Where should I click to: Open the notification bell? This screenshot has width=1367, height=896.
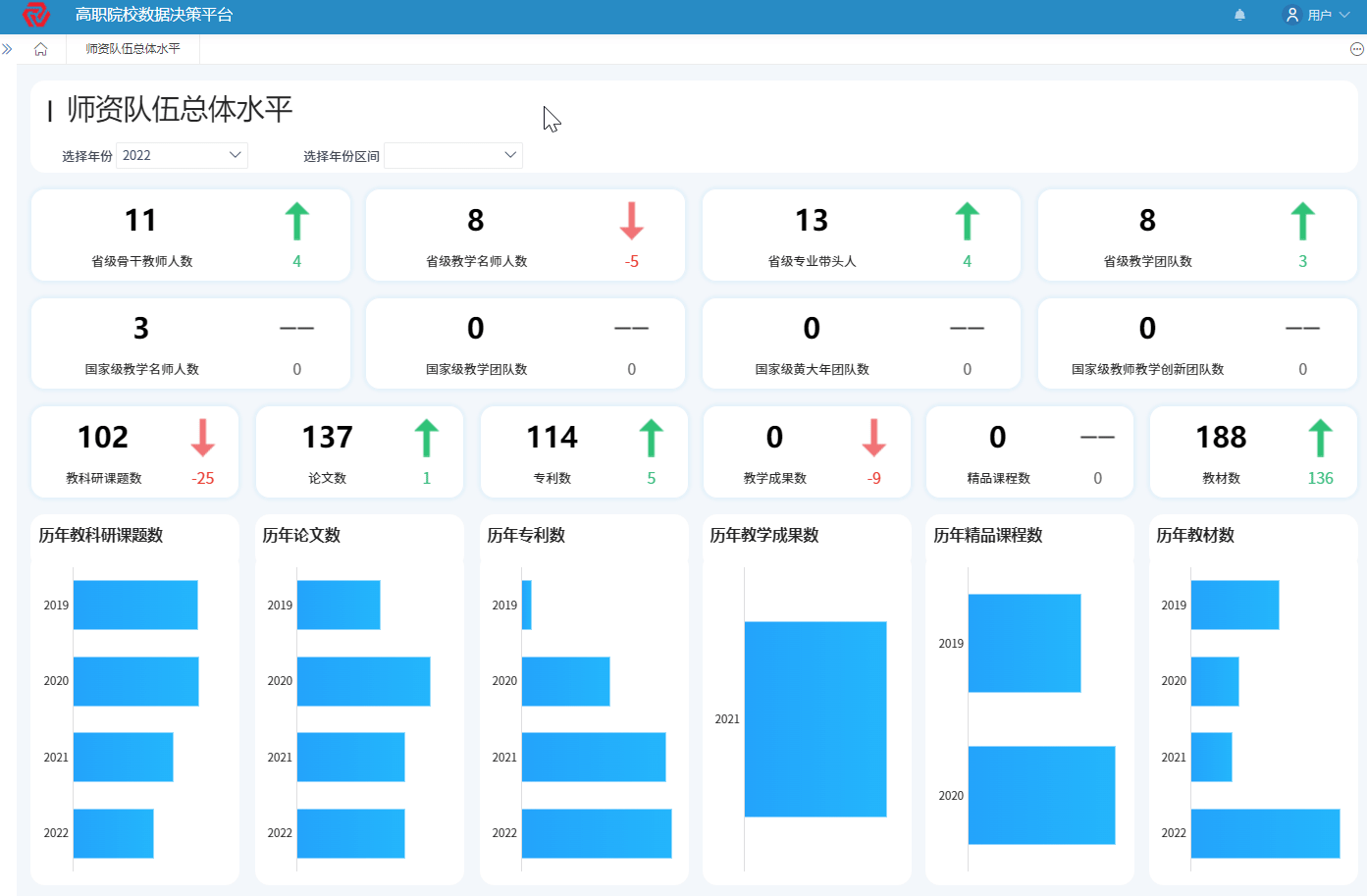tap(1239, 15)
